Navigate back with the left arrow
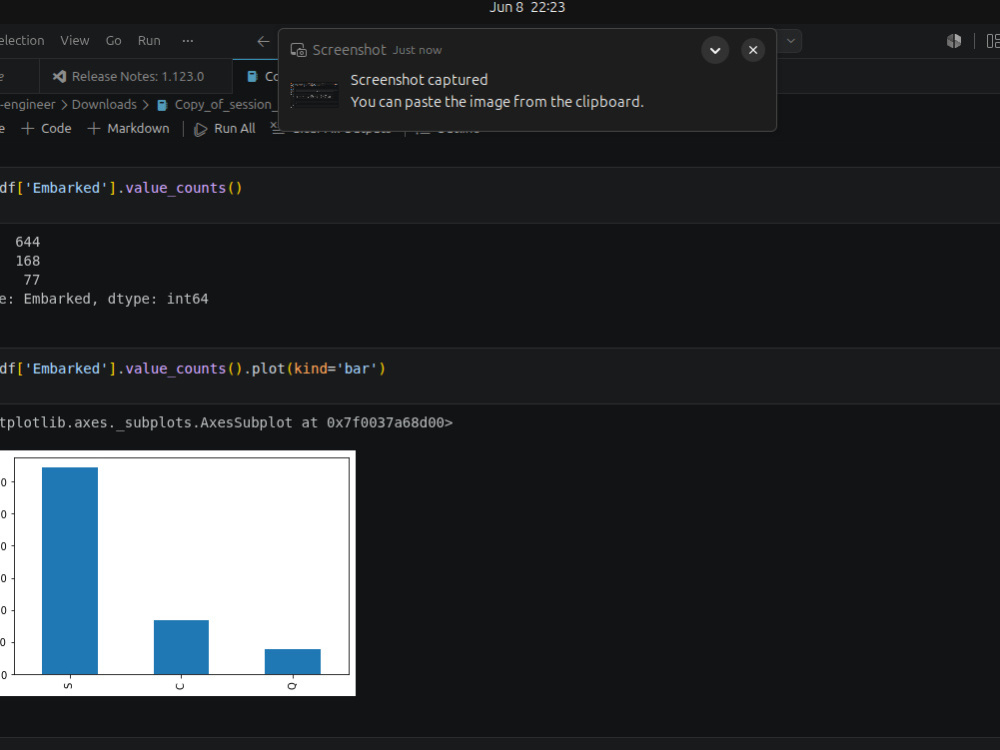1000x750 pixels. tap(263, 41)
